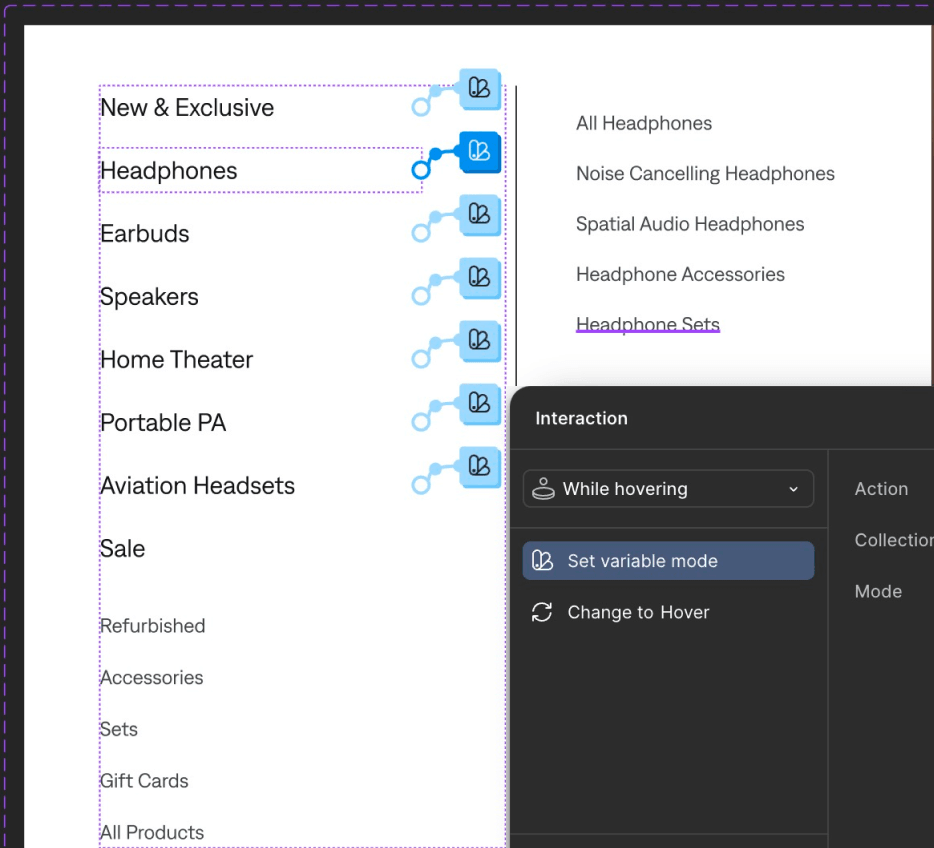
Task: Click the variable mode icon beside Portable PA
Action: point(480,404)
